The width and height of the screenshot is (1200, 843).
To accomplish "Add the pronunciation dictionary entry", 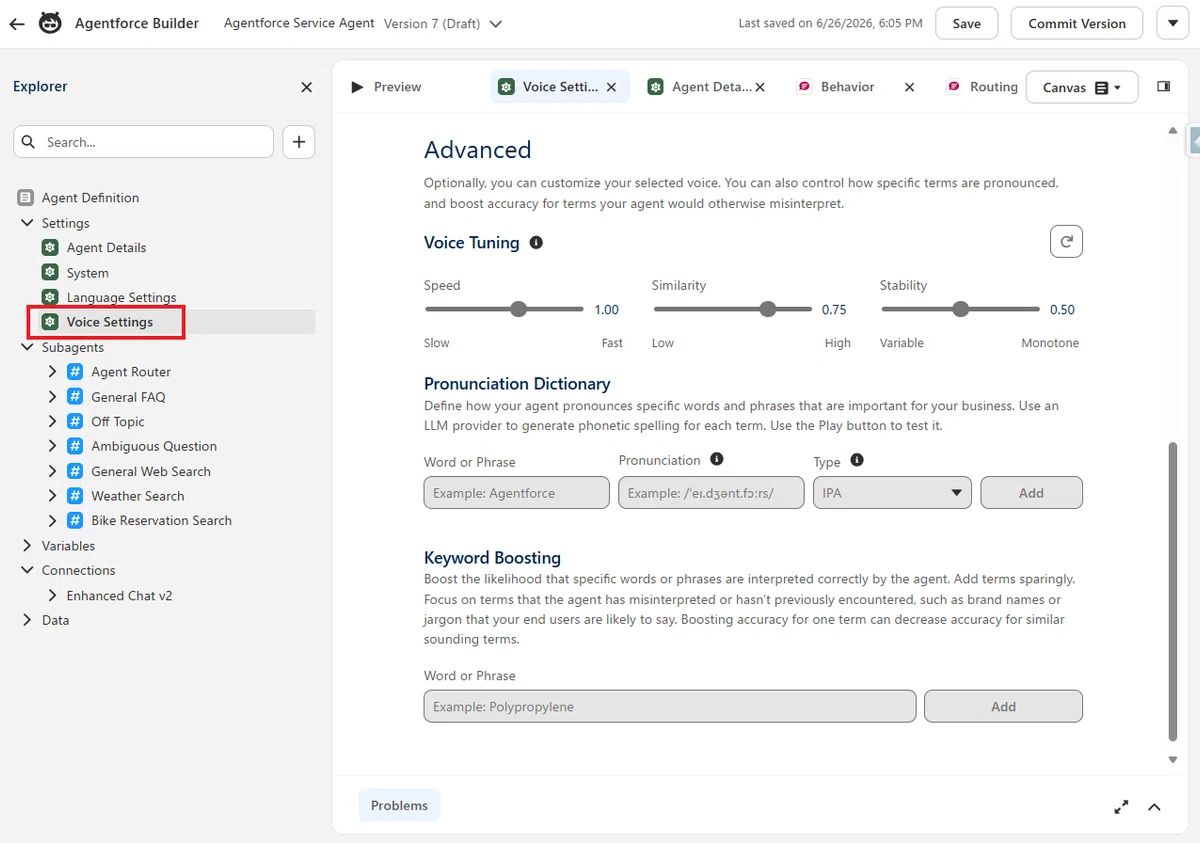I will coord(1031,493).
